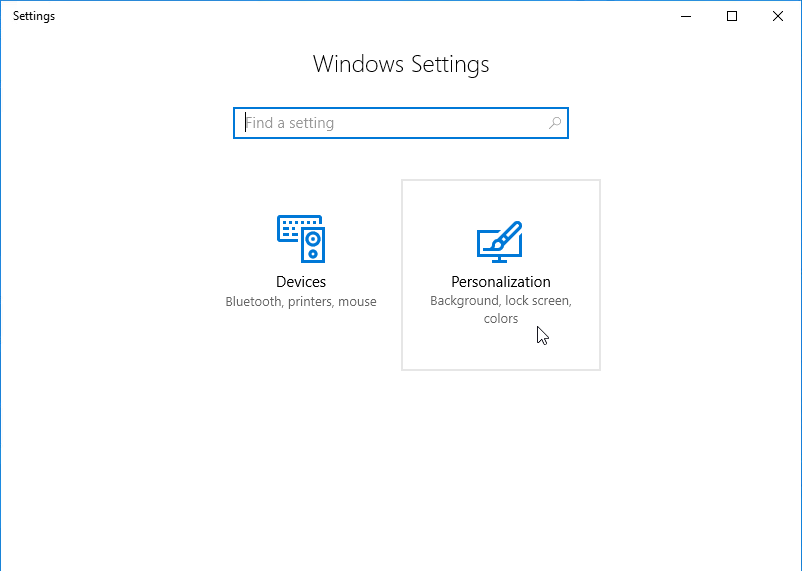Viewport: 802px width, 571px height.
Task: Click the empty title bar area
Action: pyautogui.click(x=358, y=16)
